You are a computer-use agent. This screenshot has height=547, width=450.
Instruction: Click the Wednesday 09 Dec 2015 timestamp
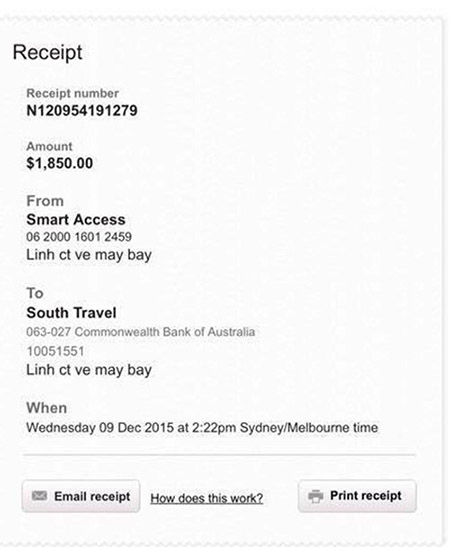202,428
